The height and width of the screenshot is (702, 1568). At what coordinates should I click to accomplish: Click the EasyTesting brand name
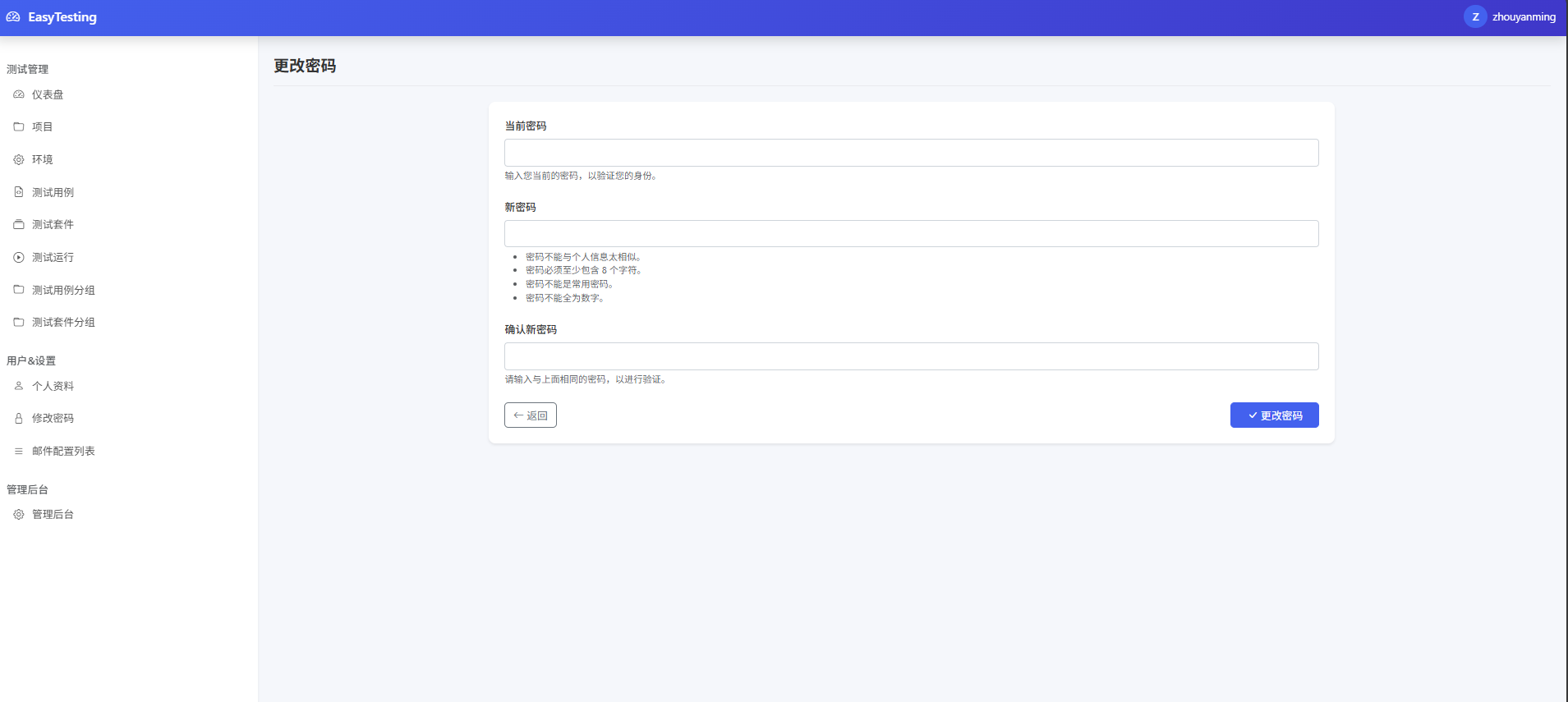tap(62, 17)
